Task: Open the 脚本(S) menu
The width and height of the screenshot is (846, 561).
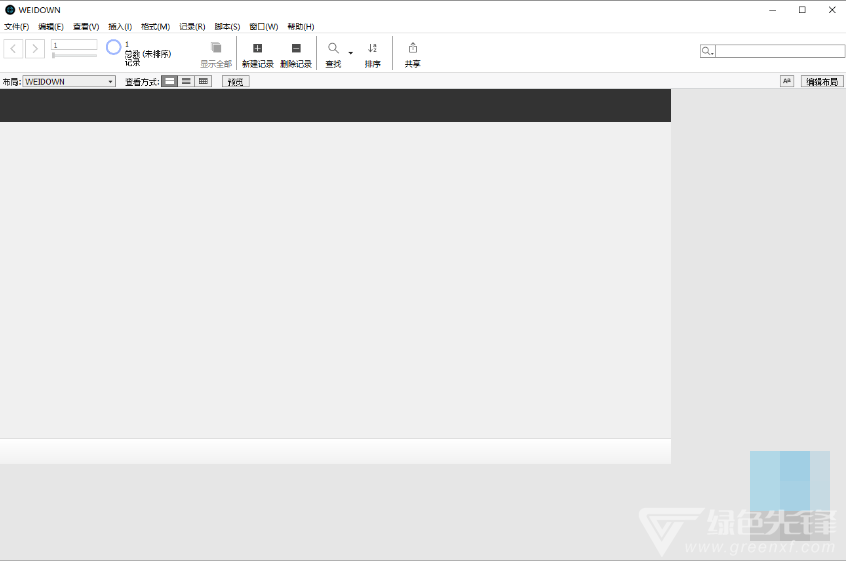Action: click(227, 26)
